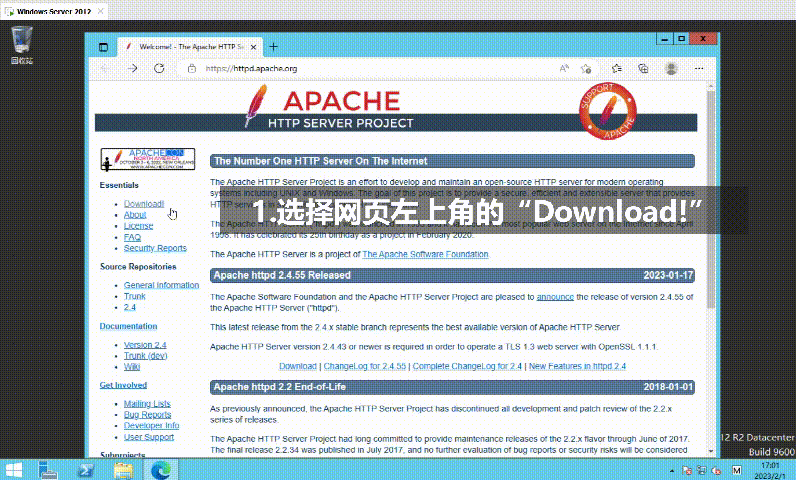Open the Trunk source repository link
Viewport: 796px width, 480px height.
[135, 296]
